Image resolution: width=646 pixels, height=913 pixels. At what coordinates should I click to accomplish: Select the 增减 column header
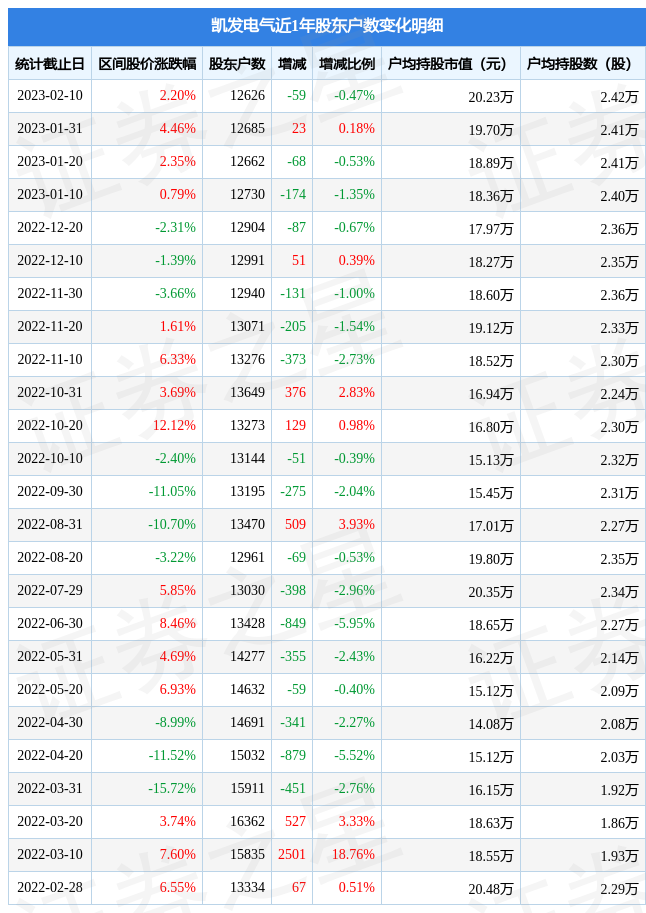coord(292,63)
